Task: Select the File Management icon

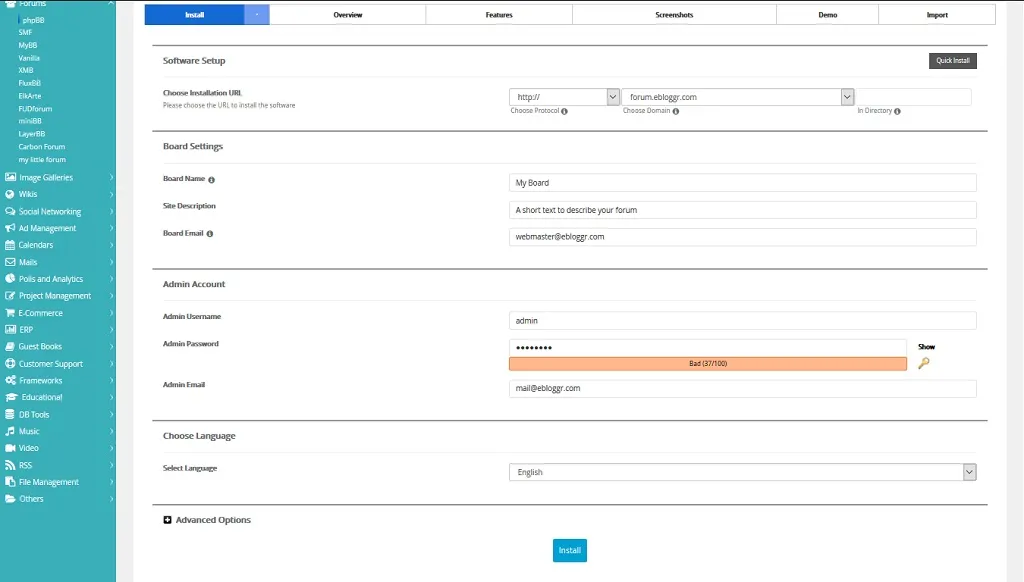Action: click(x=10, y=481)
